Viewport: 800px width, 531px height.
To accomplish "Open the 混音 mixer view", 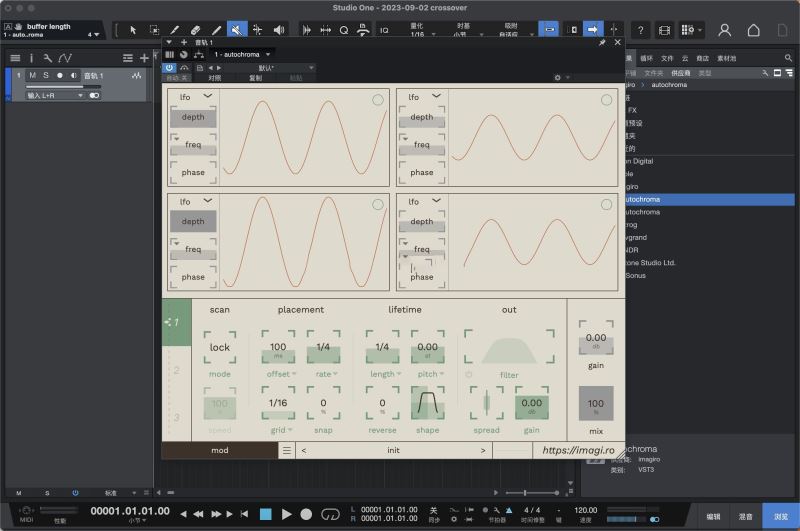I will tap(745, 516).
